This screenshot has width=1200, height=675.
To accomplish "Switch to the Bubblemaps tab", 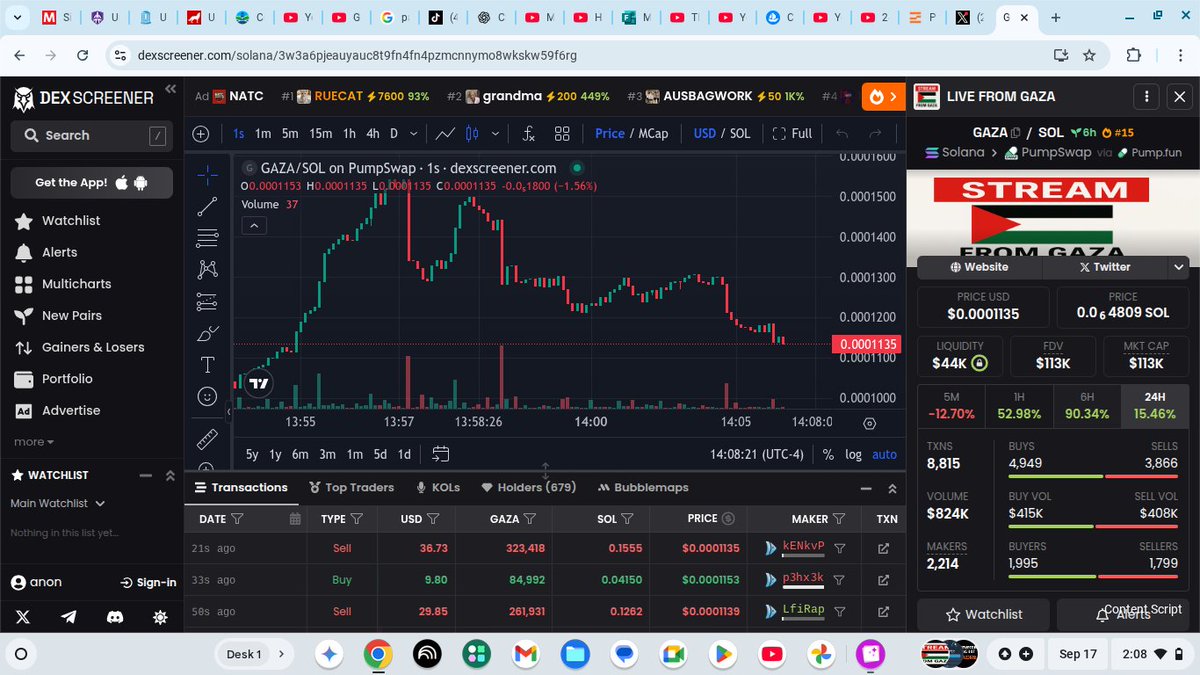I will coord(644,488).
